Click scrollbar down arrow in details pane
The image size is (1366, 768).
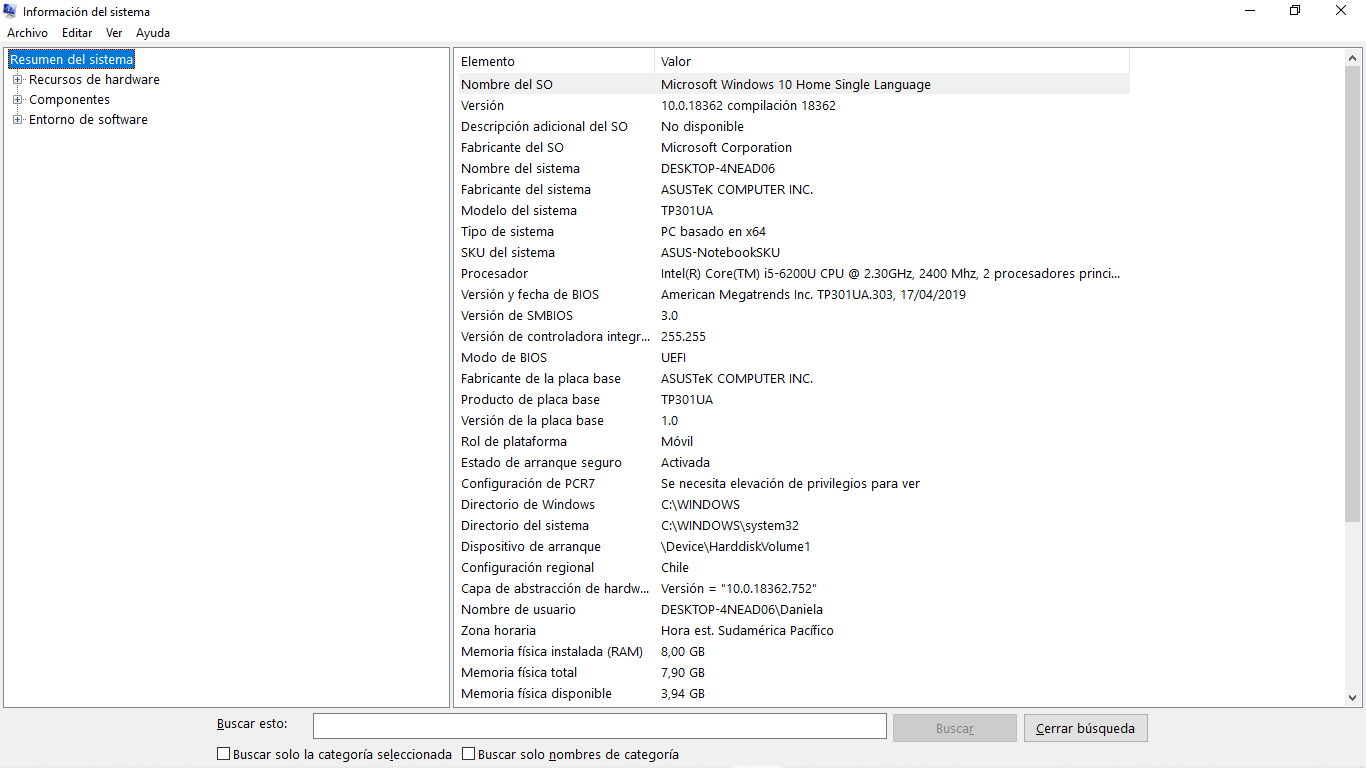click(x=1353, y=698)
